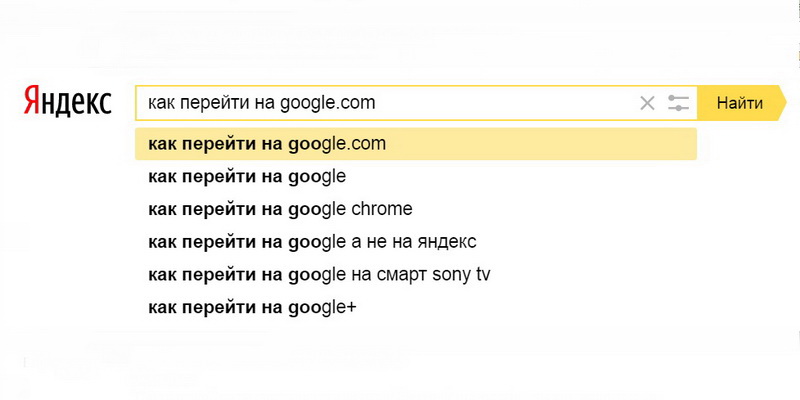
Task: Choose suggestion "google на смарт sony tv"
Action: click(319, 274)
